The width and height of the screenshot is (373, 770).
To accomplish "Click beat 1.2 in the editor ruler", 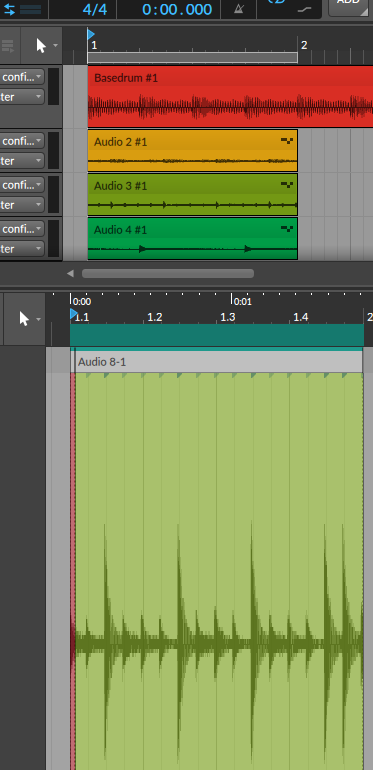I will (155, 317).
